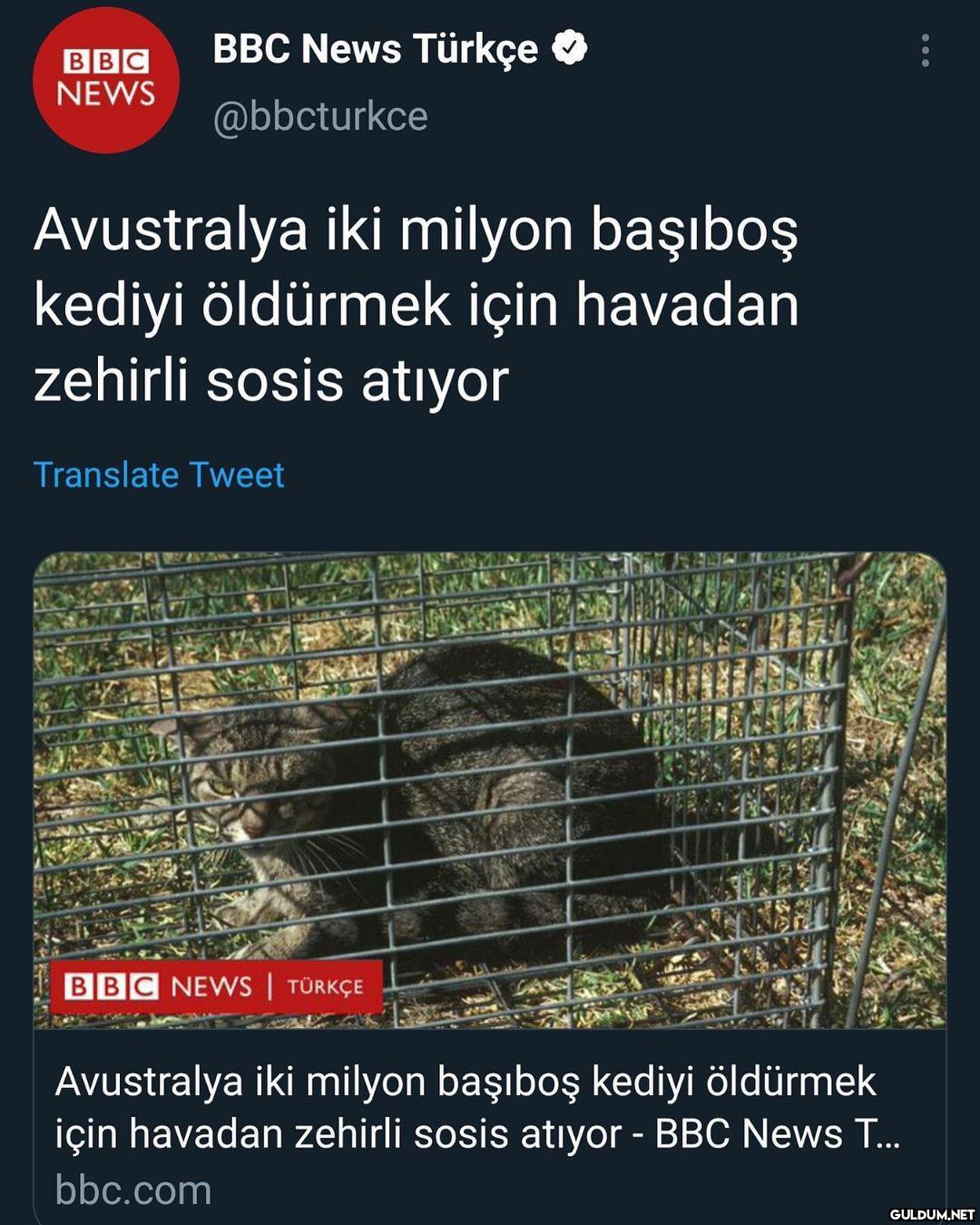
Task: Open the three-dot more options menu
Action: [925, 51]
